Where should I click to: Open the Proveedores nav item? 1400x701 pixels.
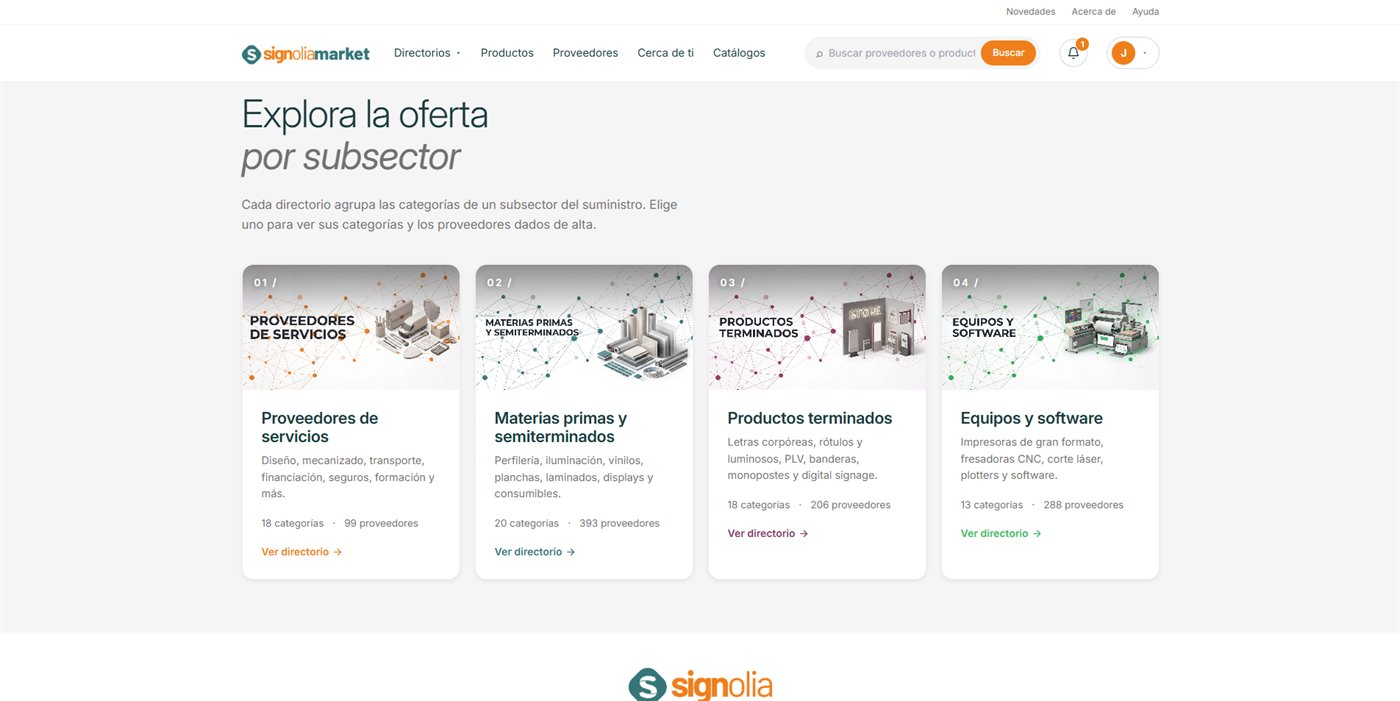[585, 53]
